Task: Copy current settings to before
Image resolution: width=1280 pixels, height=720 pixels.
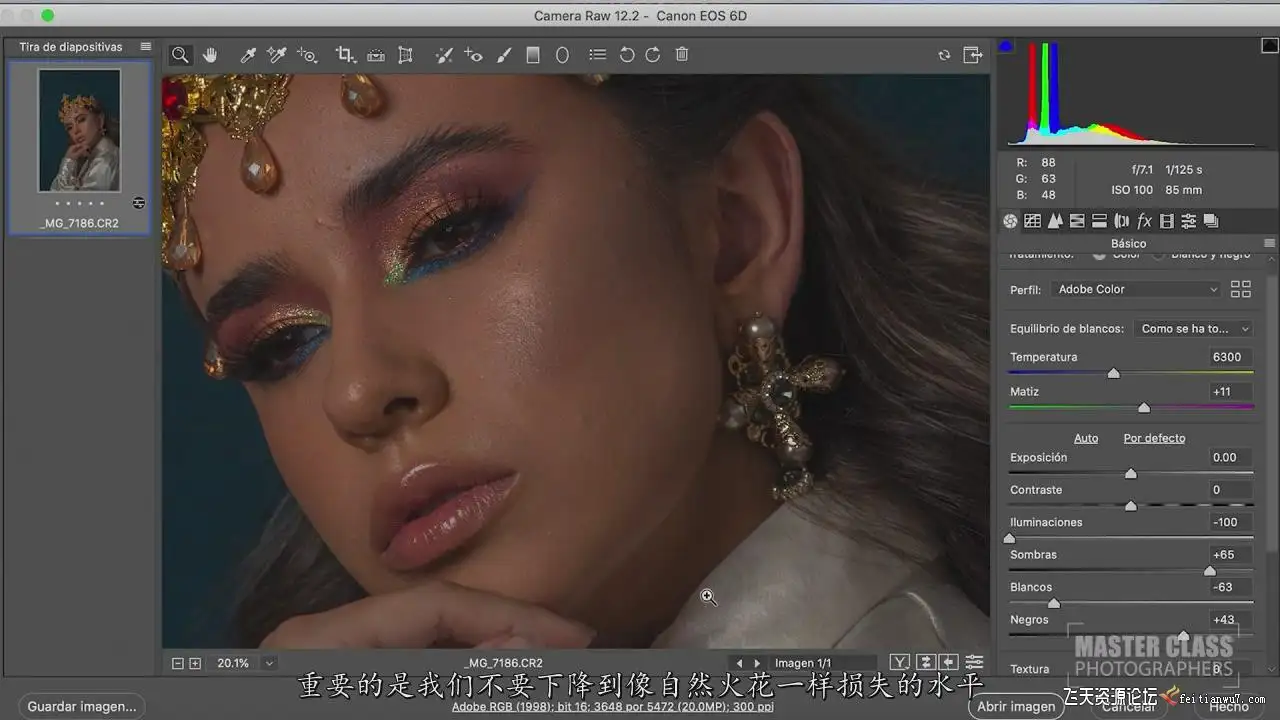Action: point(948,662)
